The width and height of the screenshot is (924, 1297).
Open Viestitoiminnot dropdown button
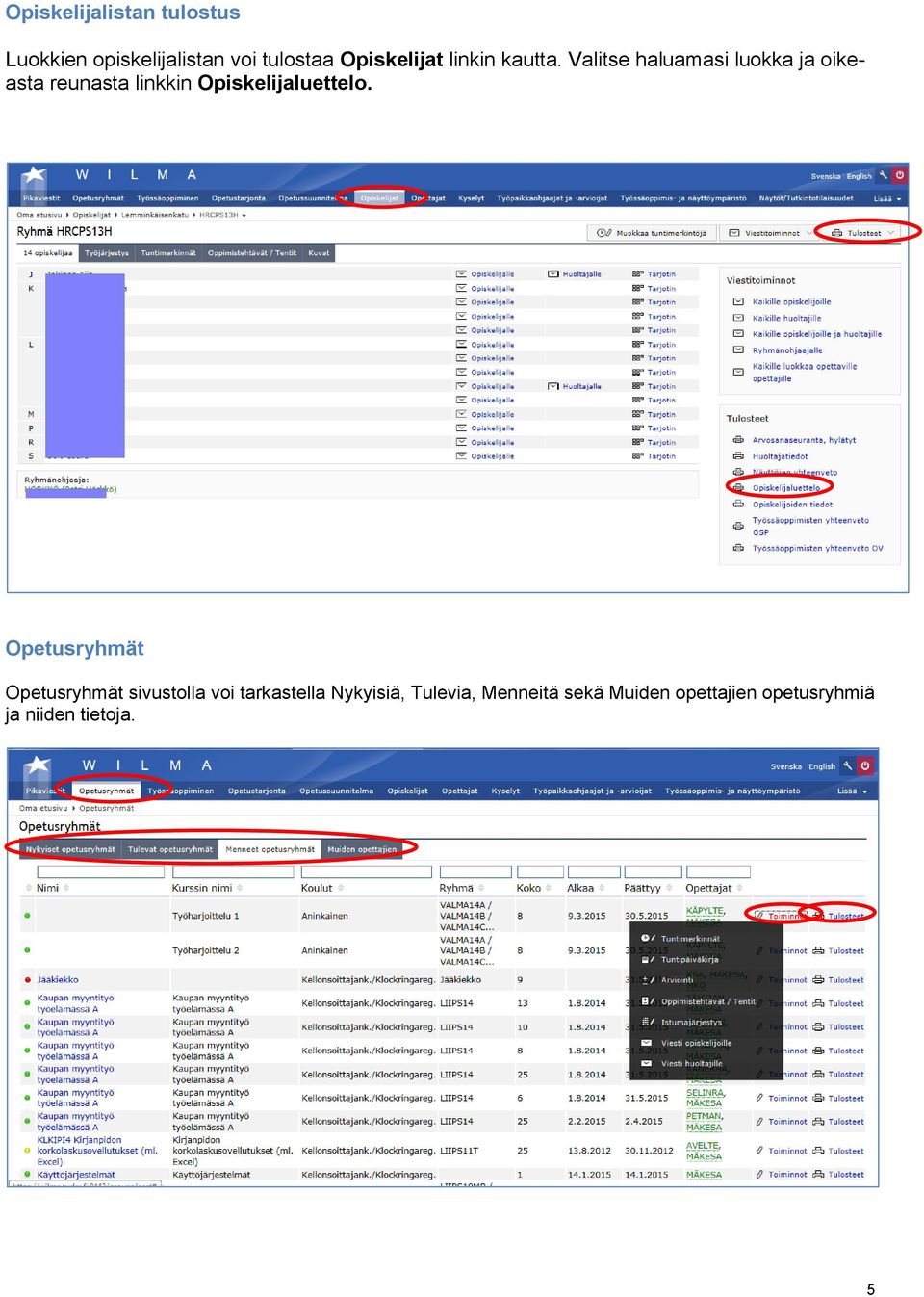point(767,233)
